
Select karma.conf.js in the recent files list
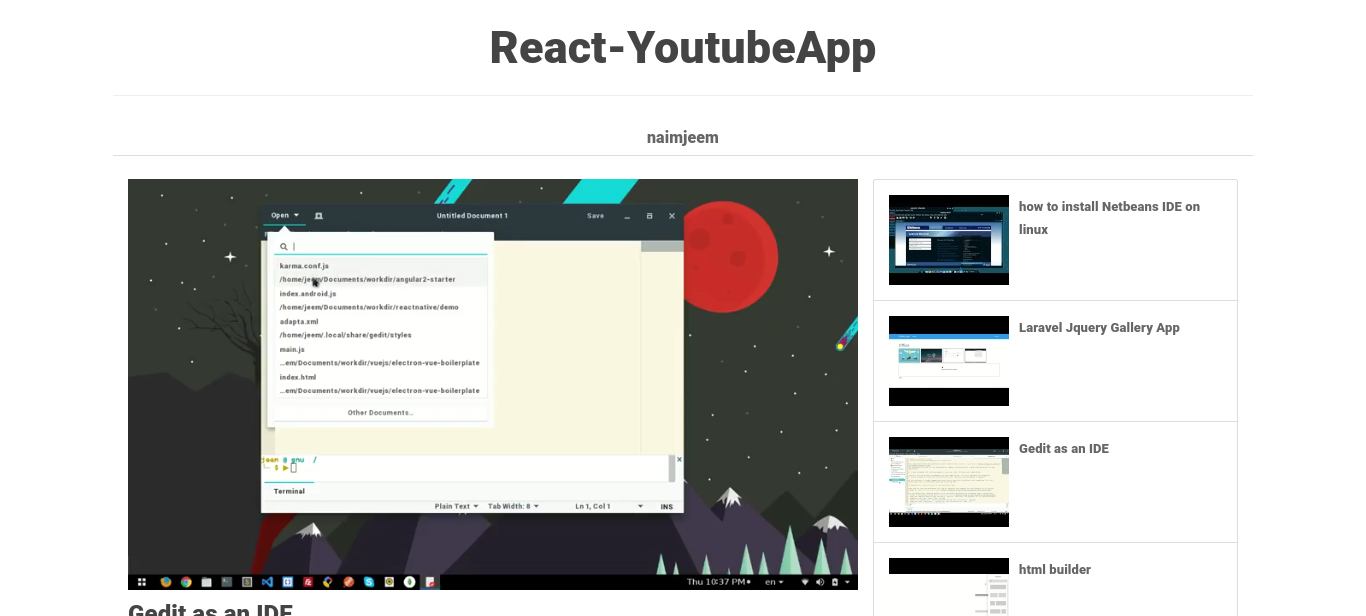coord(381,273)
